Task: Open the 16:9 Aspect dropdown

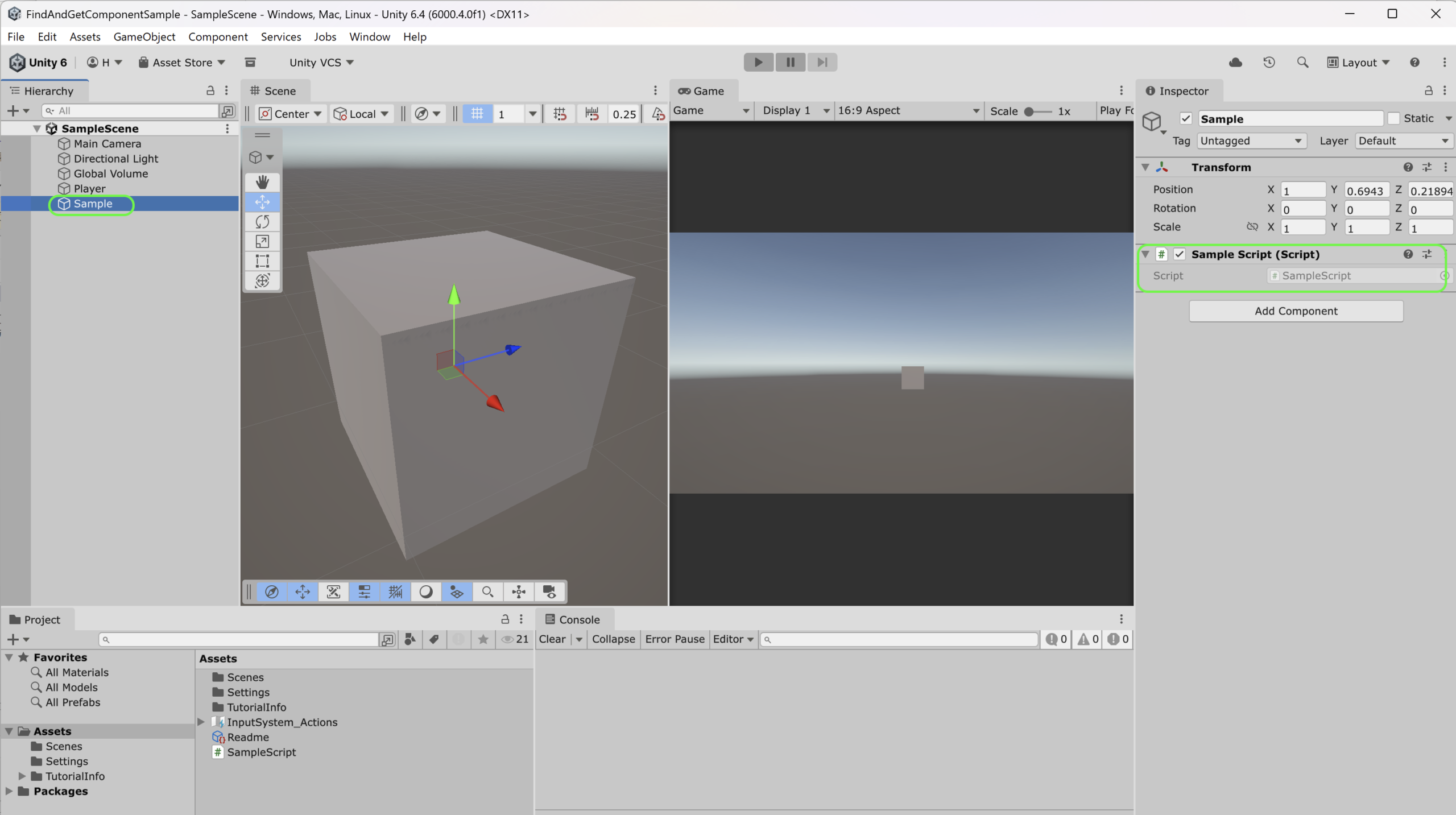Action: click(908, 110)
